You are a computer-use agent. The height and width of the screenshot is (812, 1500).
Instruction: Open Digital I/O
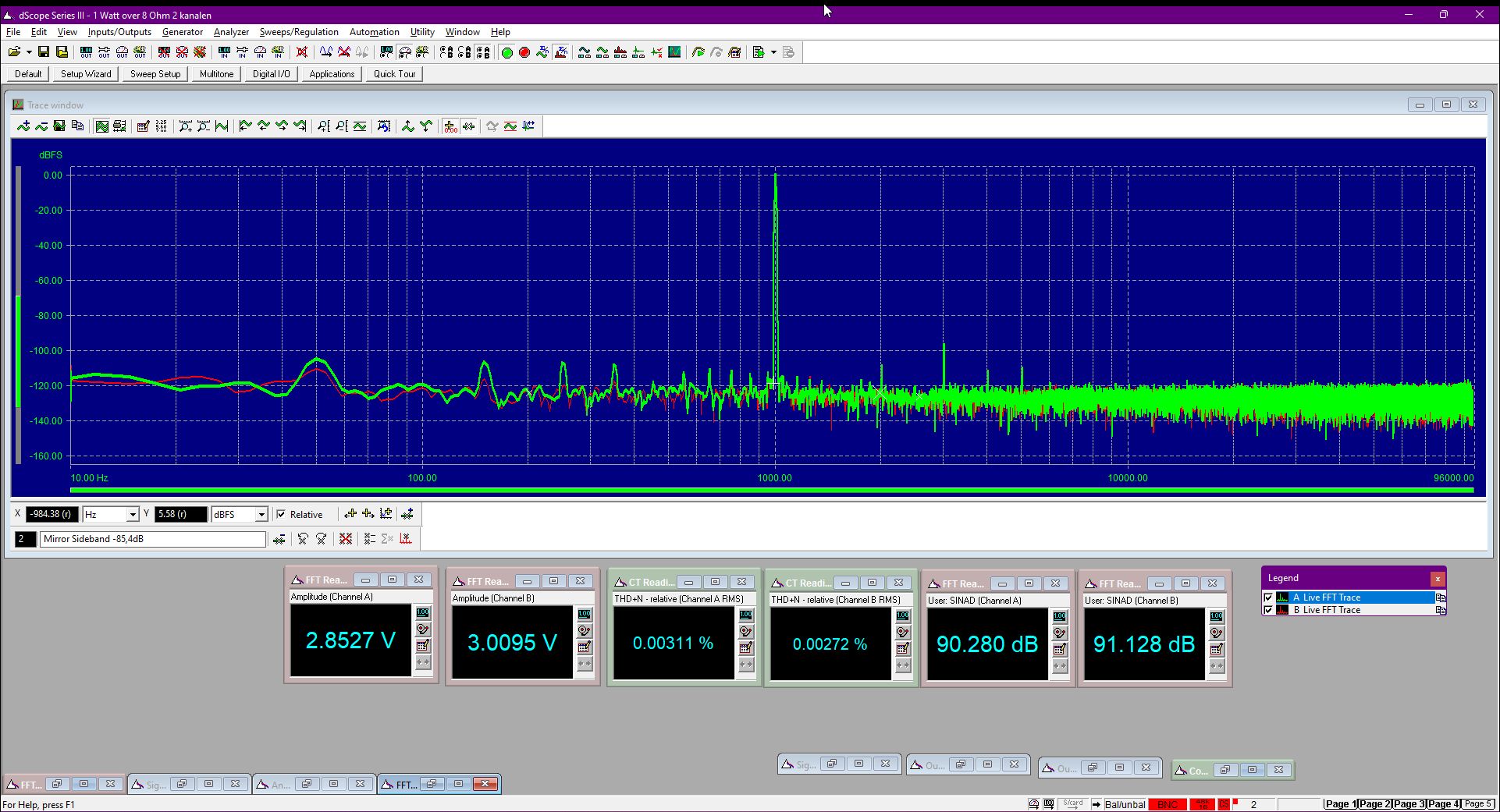[271, 74]
